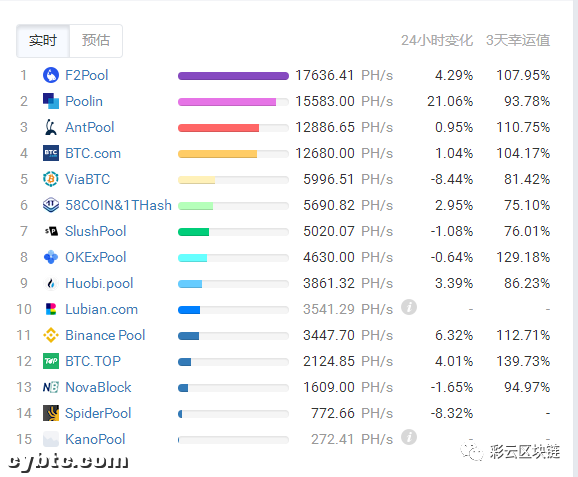Click the BTC.TOP logo icon

(x=51, y=361)
